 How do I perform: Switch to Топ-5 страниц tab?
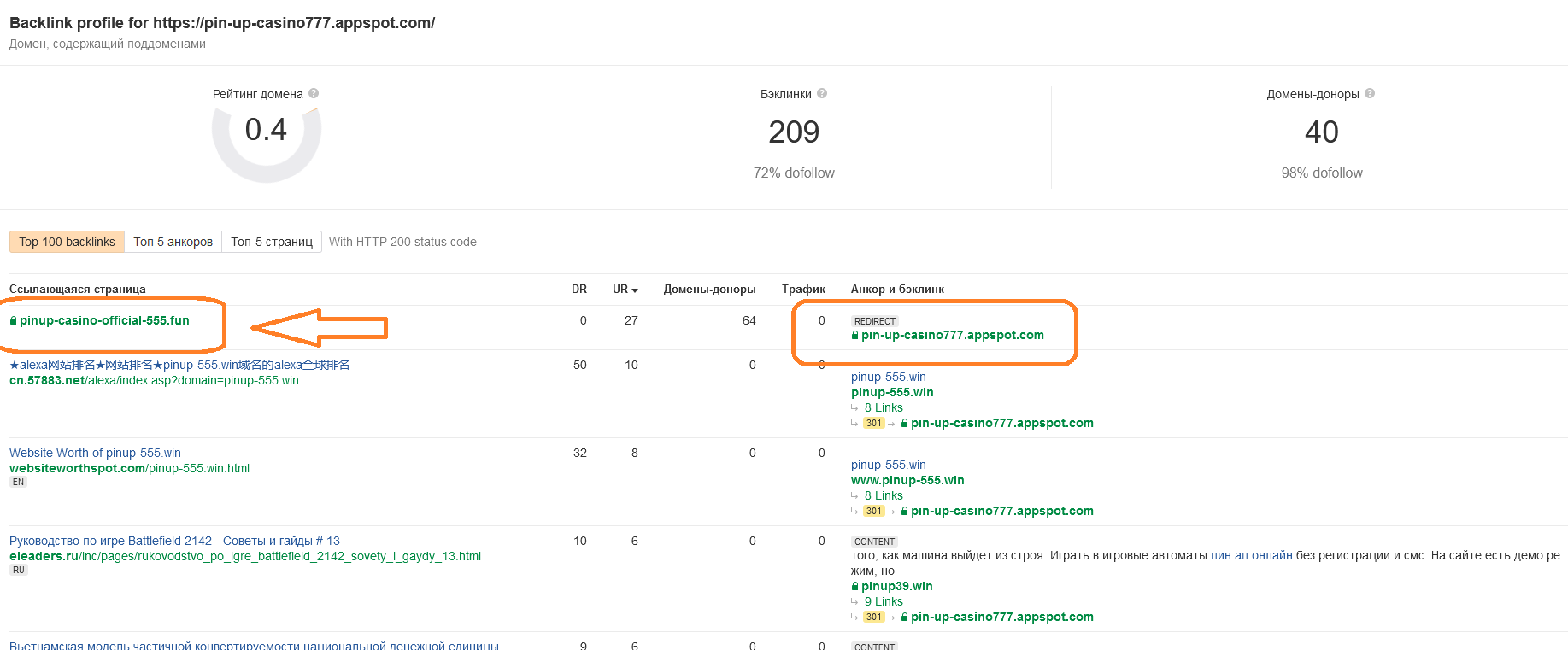click(x=272, y=242)
